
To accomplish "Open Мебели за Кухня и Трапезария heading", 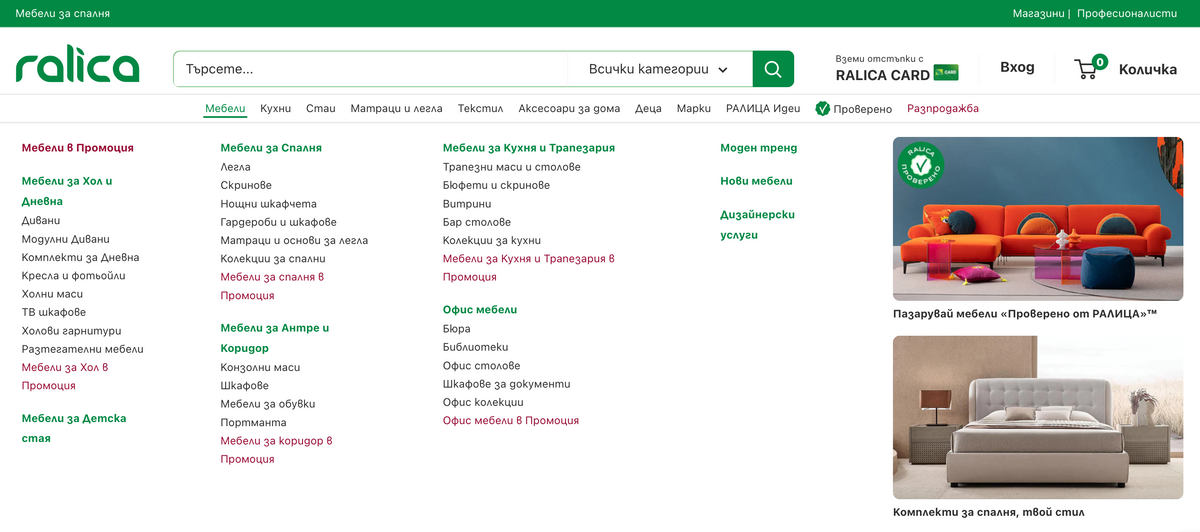I will [529, 148].
